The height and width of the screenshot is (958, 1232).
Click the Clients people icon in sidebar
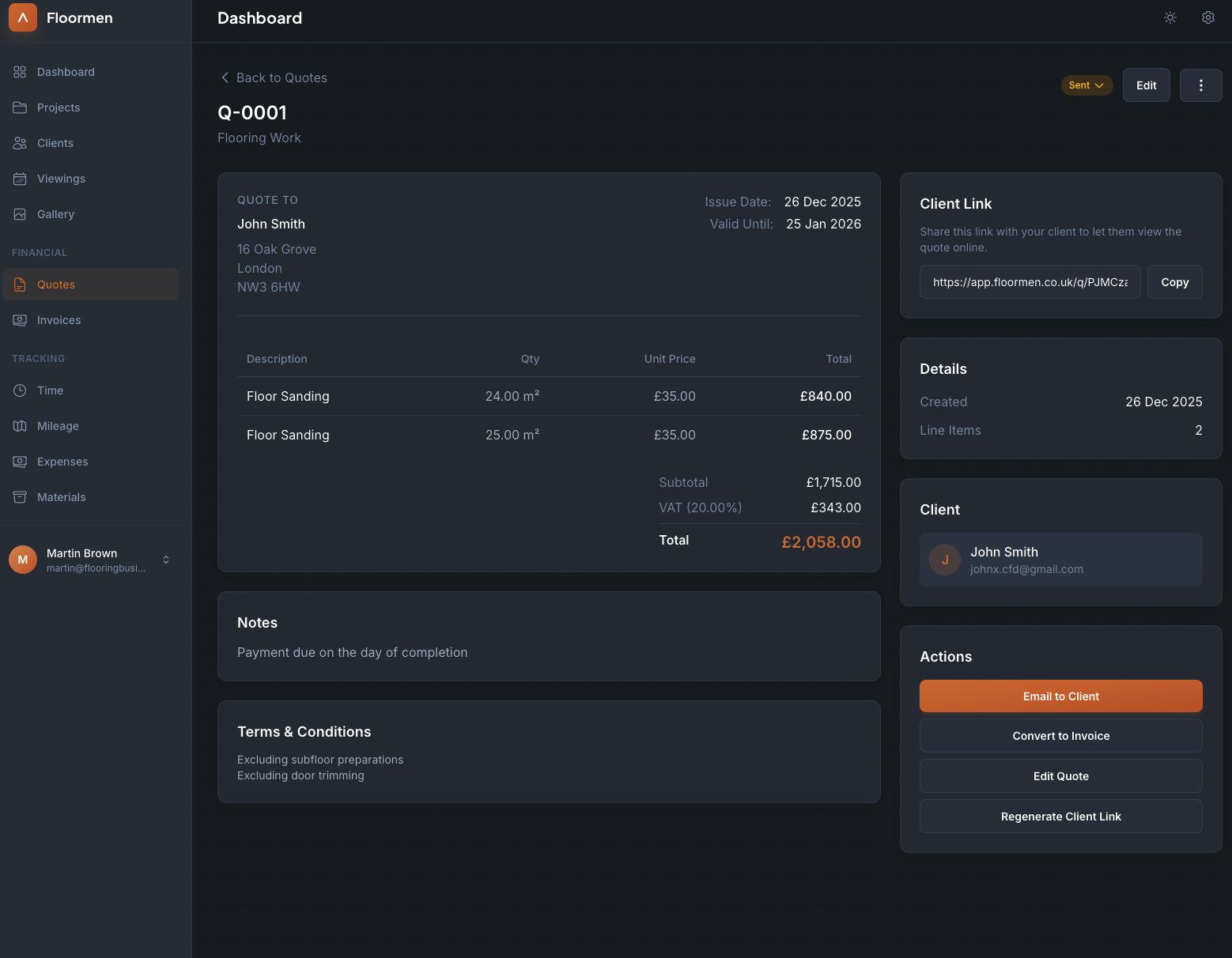point(20,143)
